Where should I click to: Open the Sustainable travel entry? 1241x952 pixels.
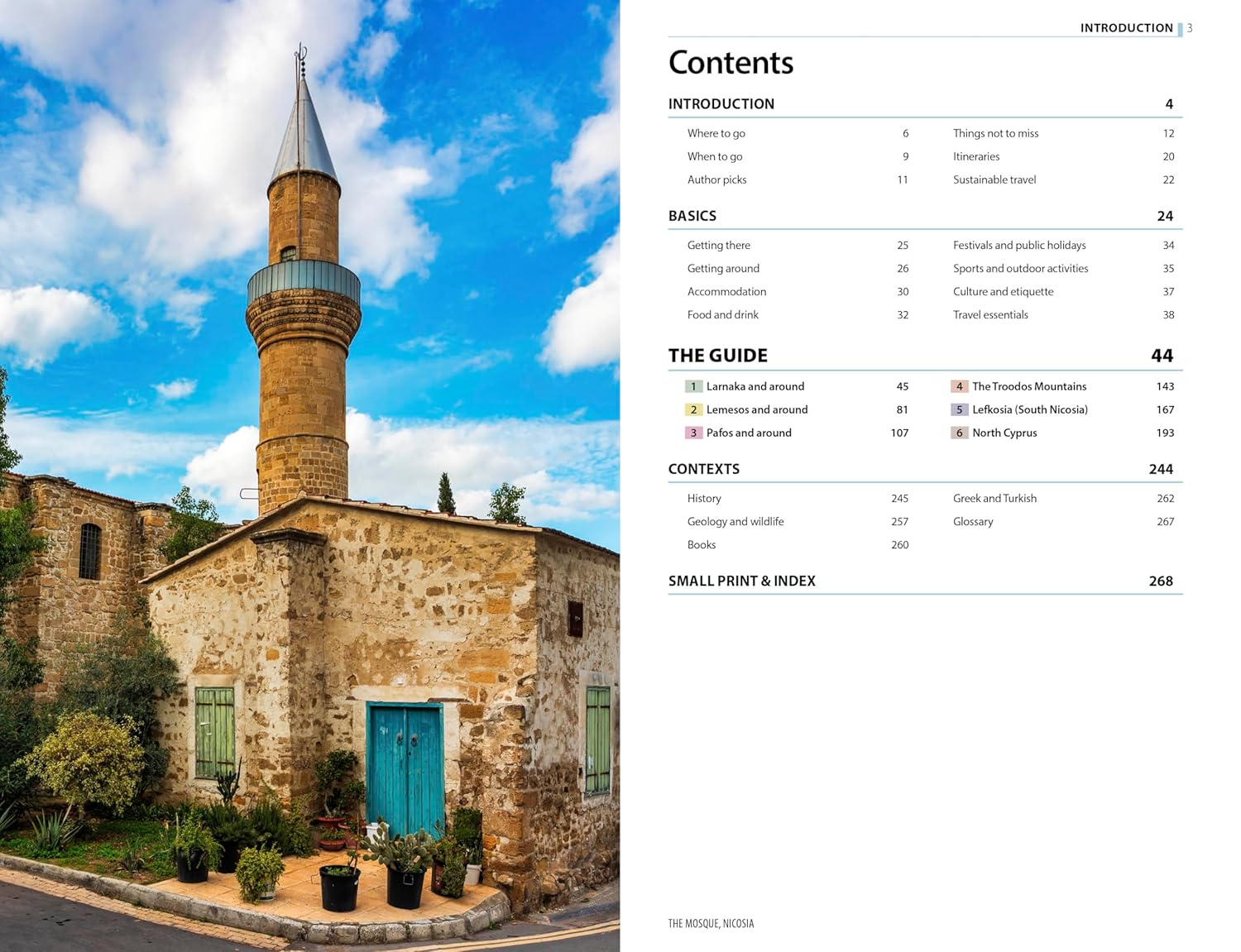coord(994,179)
